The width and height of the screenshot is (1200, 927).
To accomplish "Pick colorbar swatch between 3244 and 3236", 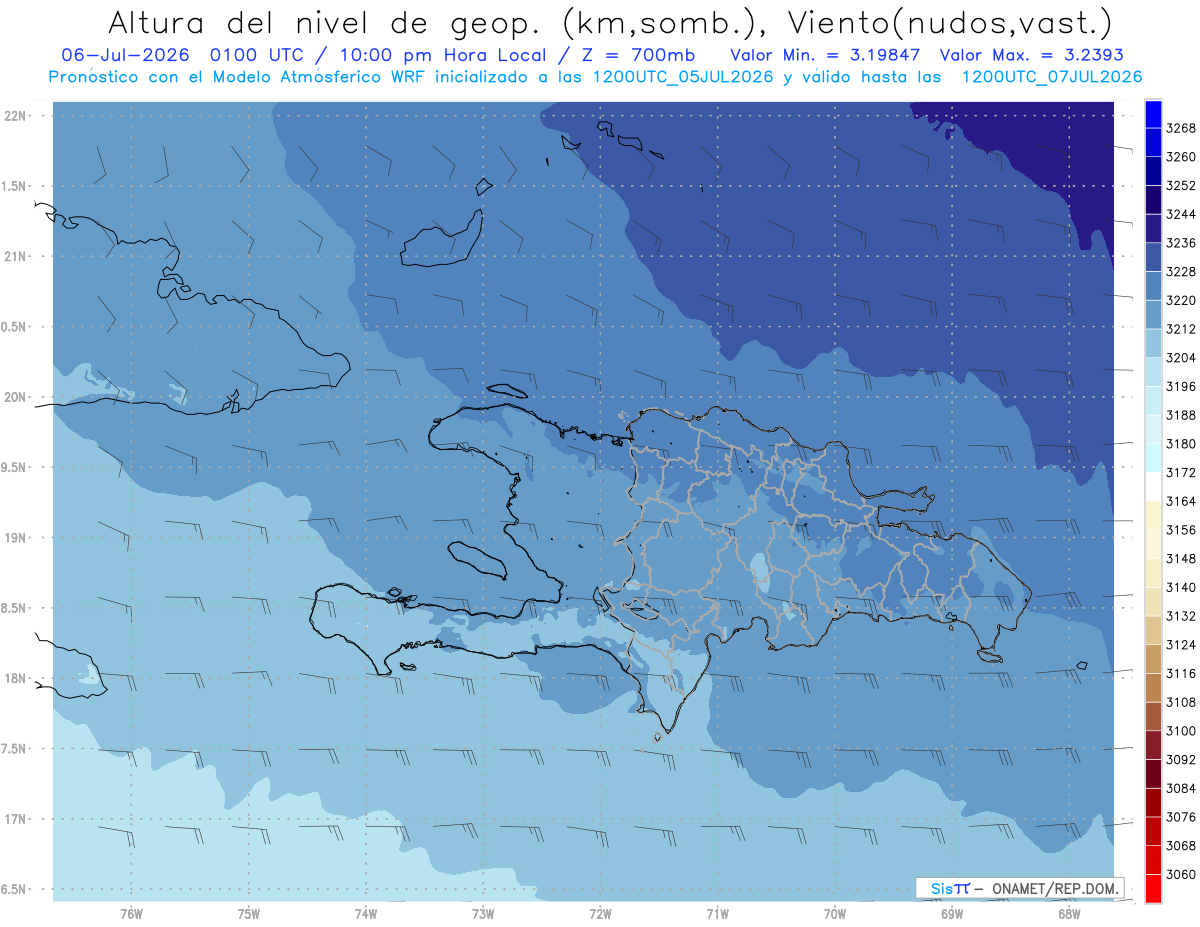I will [1153, 229].
